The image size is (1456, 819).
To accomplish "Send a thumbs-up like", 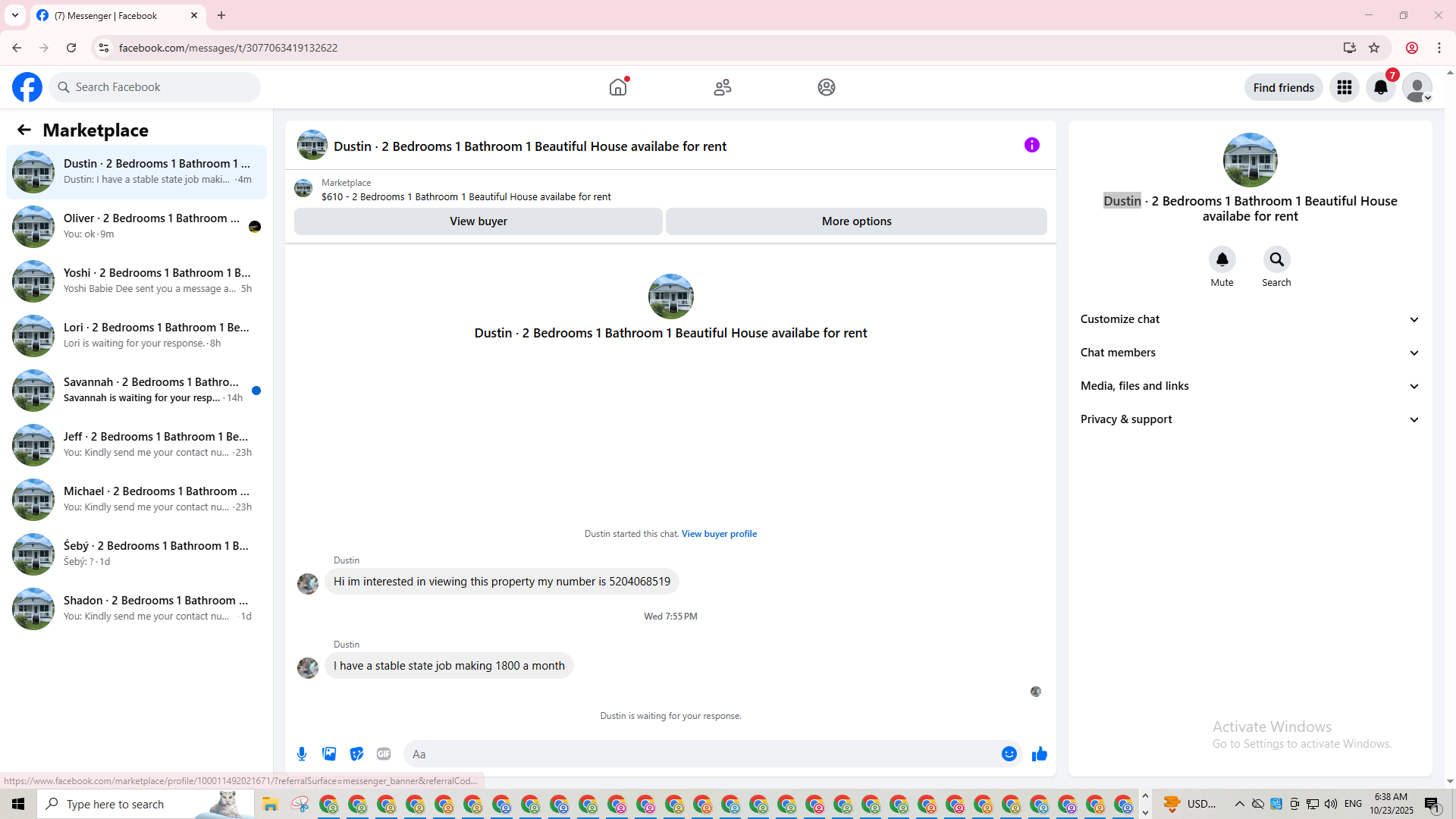I will click(1039, 754).
